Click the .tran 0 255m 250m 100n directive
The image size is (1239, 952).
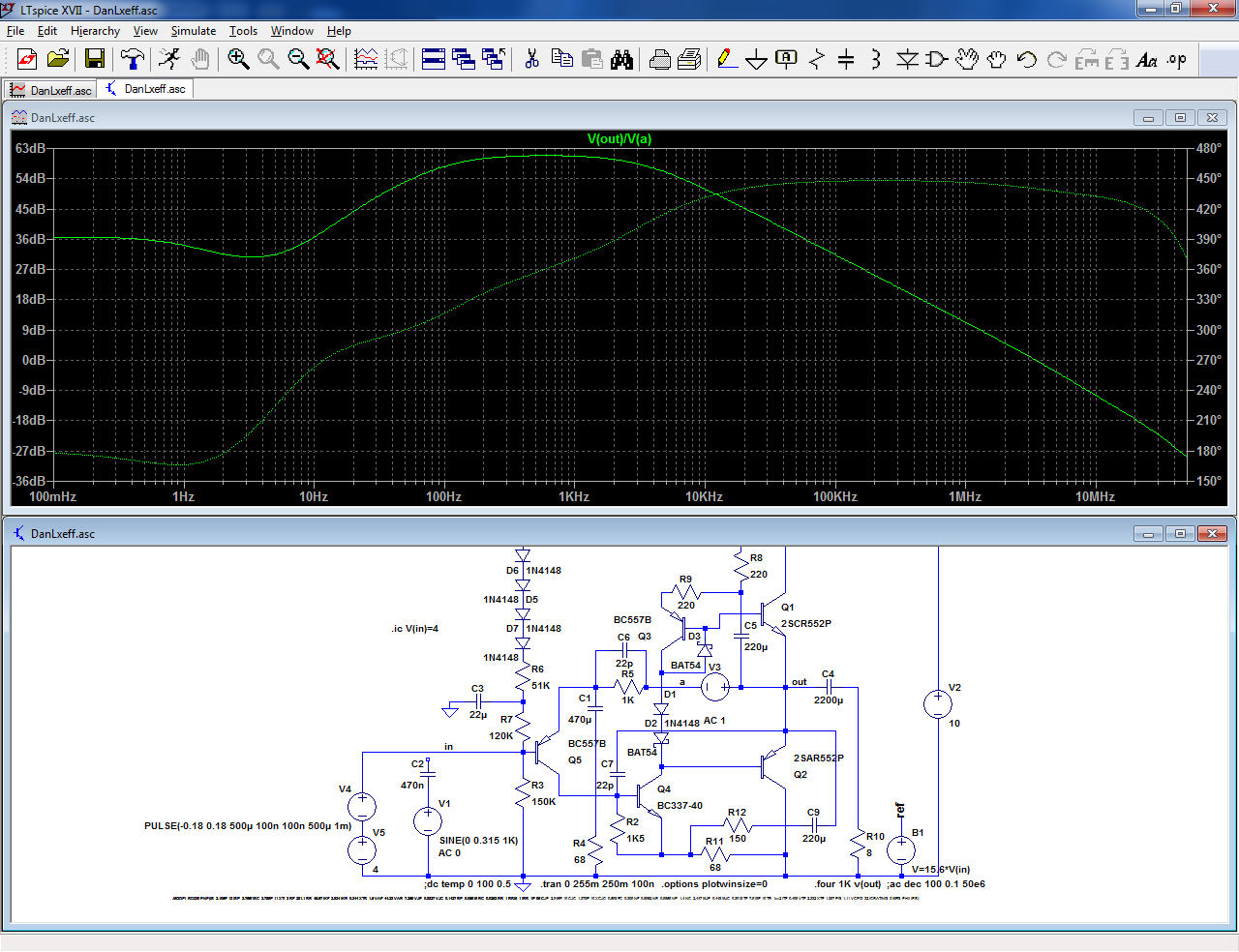pos(597,884)
